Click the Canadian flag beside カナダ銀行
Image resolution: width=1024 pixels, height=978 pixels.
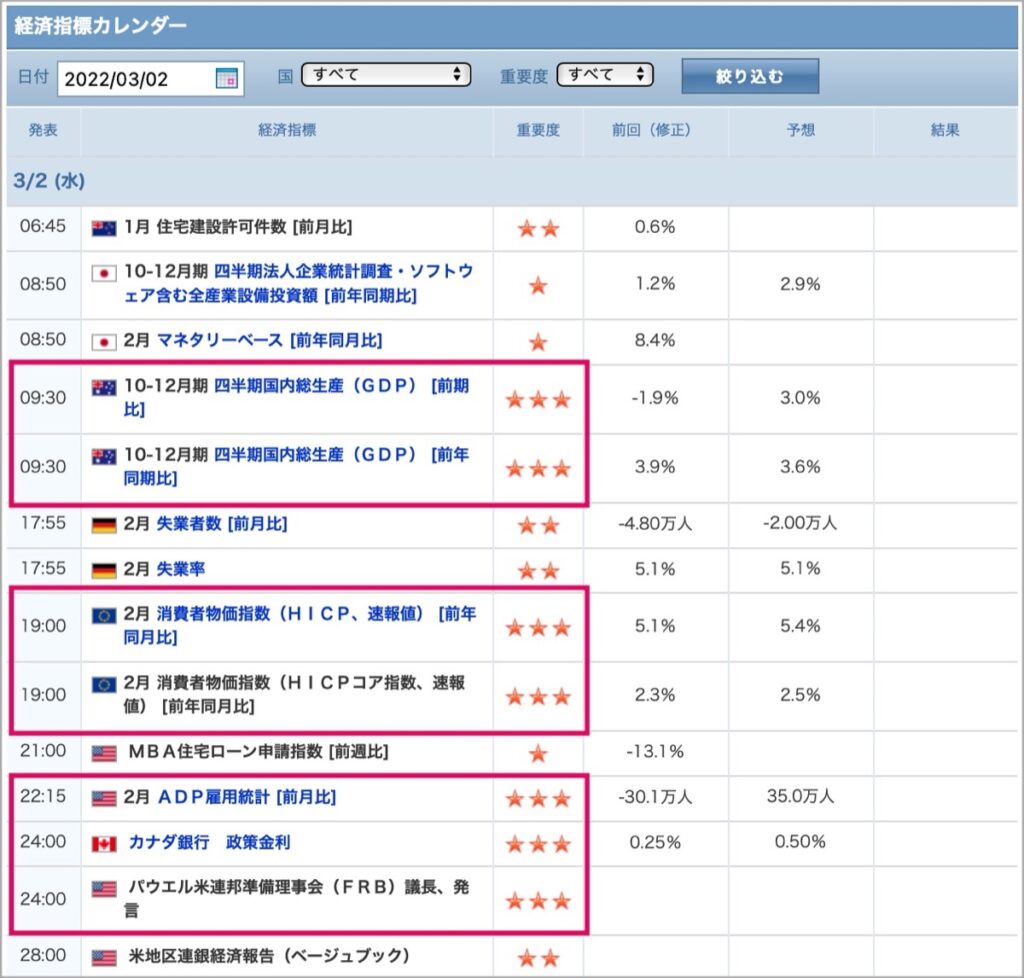point(104,844)
